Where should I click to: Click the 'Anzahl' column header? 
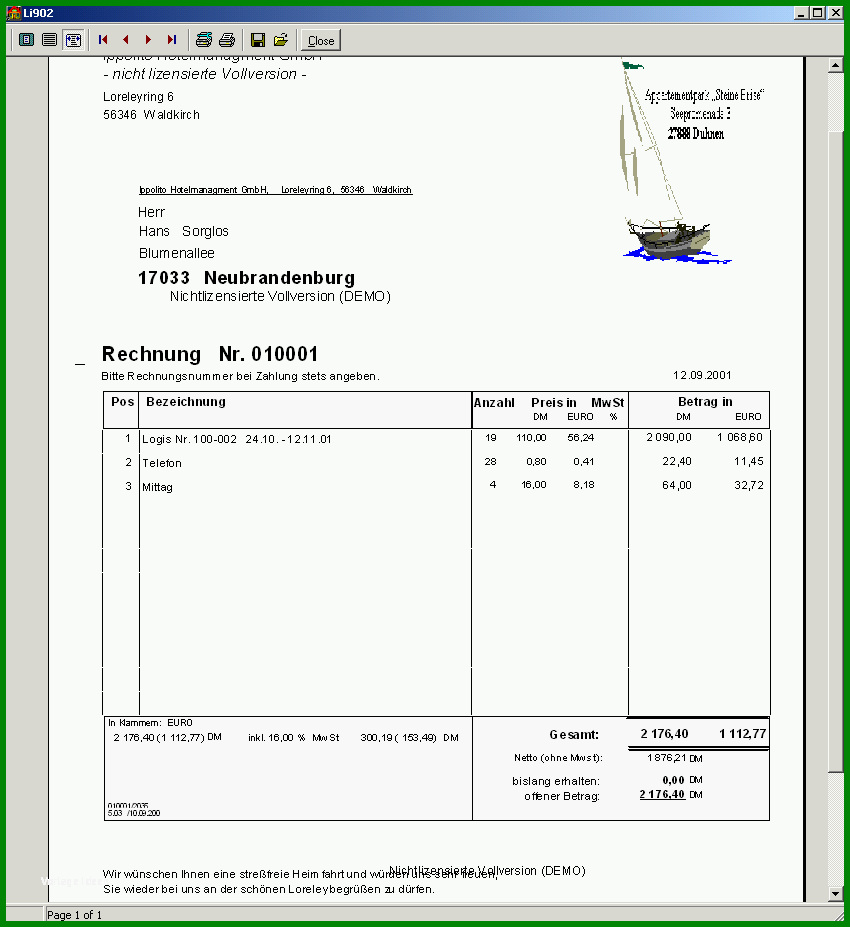(494, 403)
